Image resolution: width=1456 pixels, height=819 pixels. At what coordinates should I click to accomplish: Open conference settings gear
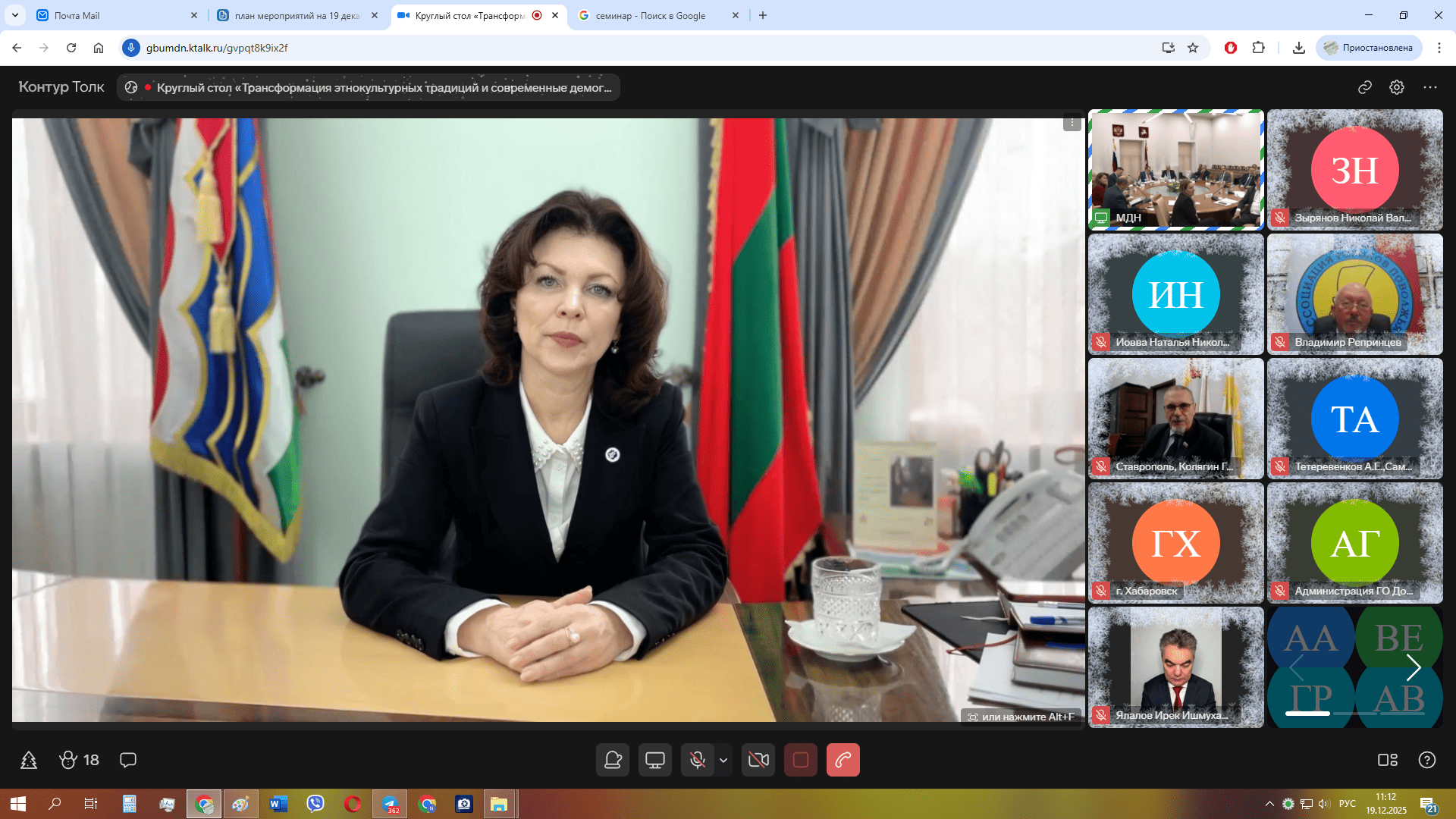point(1397,87)
